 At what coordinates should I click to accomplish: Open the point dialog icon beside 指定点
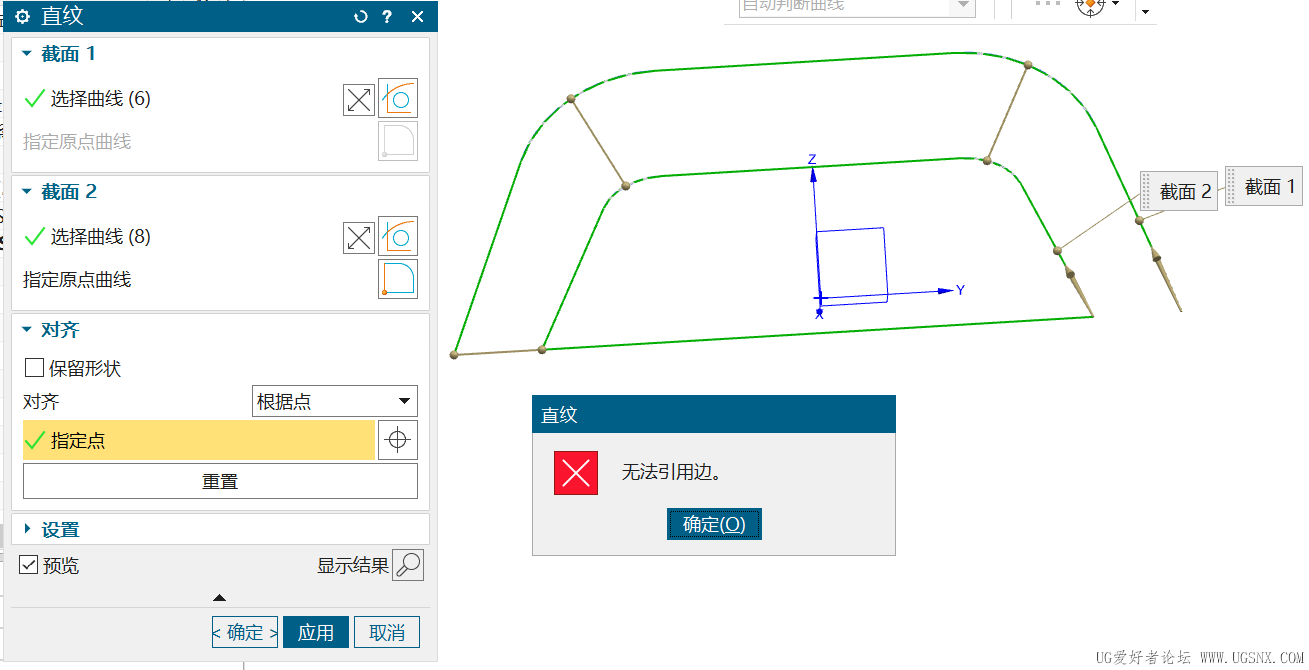(398, 440)
